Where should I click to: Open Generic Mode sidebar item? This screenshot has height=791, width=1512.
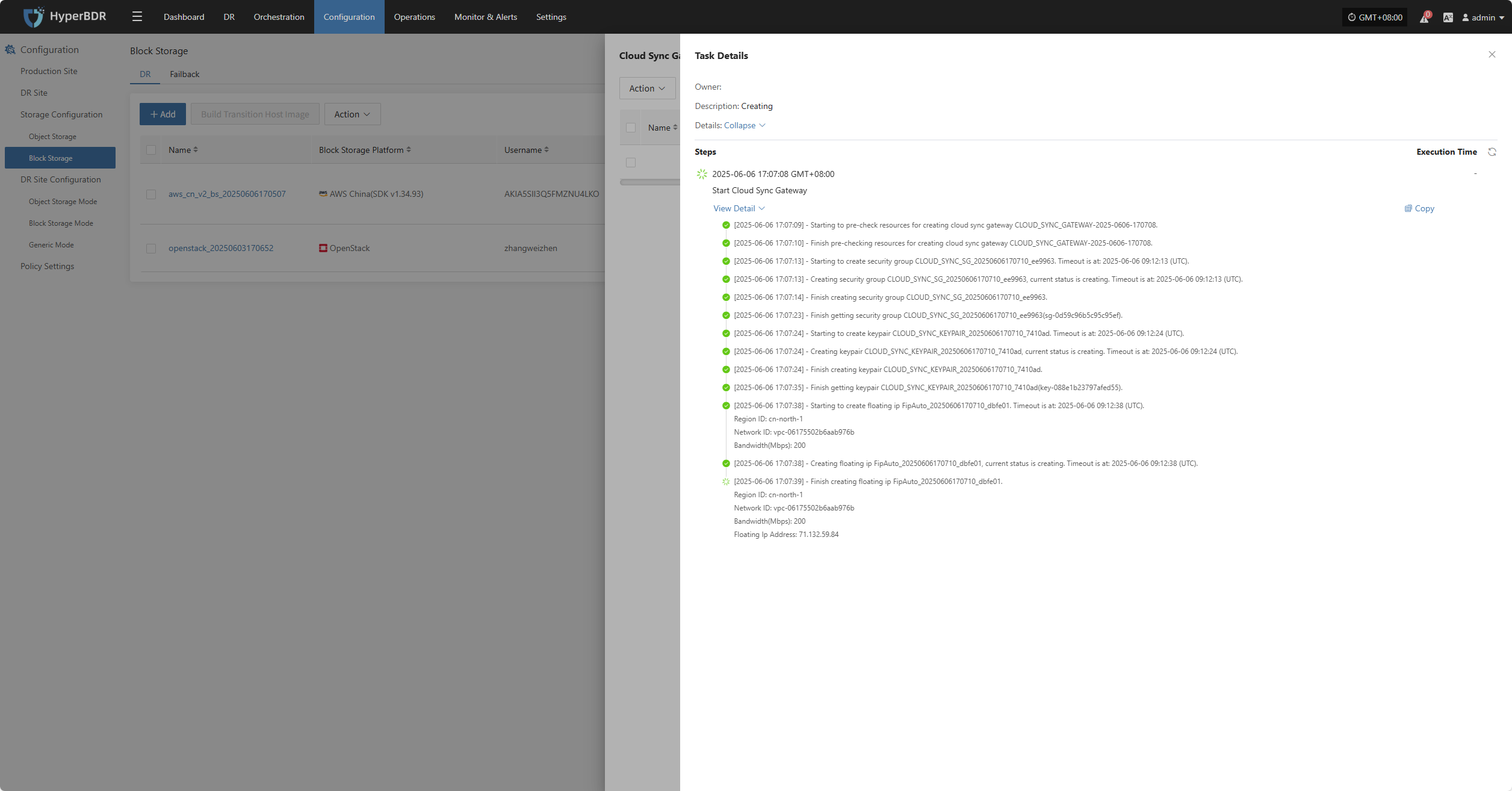pyautogui.click(x=51, y=245)
